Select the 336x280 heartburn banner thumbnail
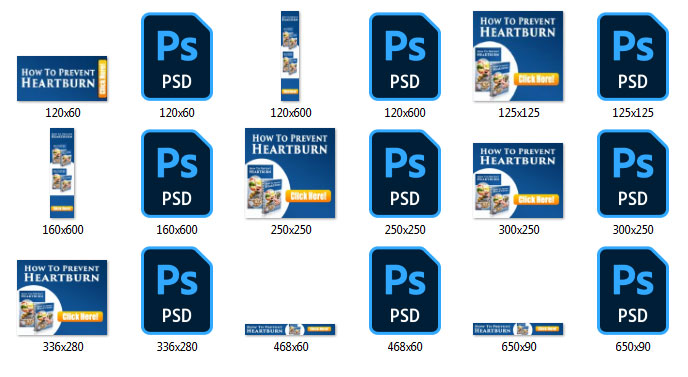This screenshot has height=377, width=688. tap(62, 298)
